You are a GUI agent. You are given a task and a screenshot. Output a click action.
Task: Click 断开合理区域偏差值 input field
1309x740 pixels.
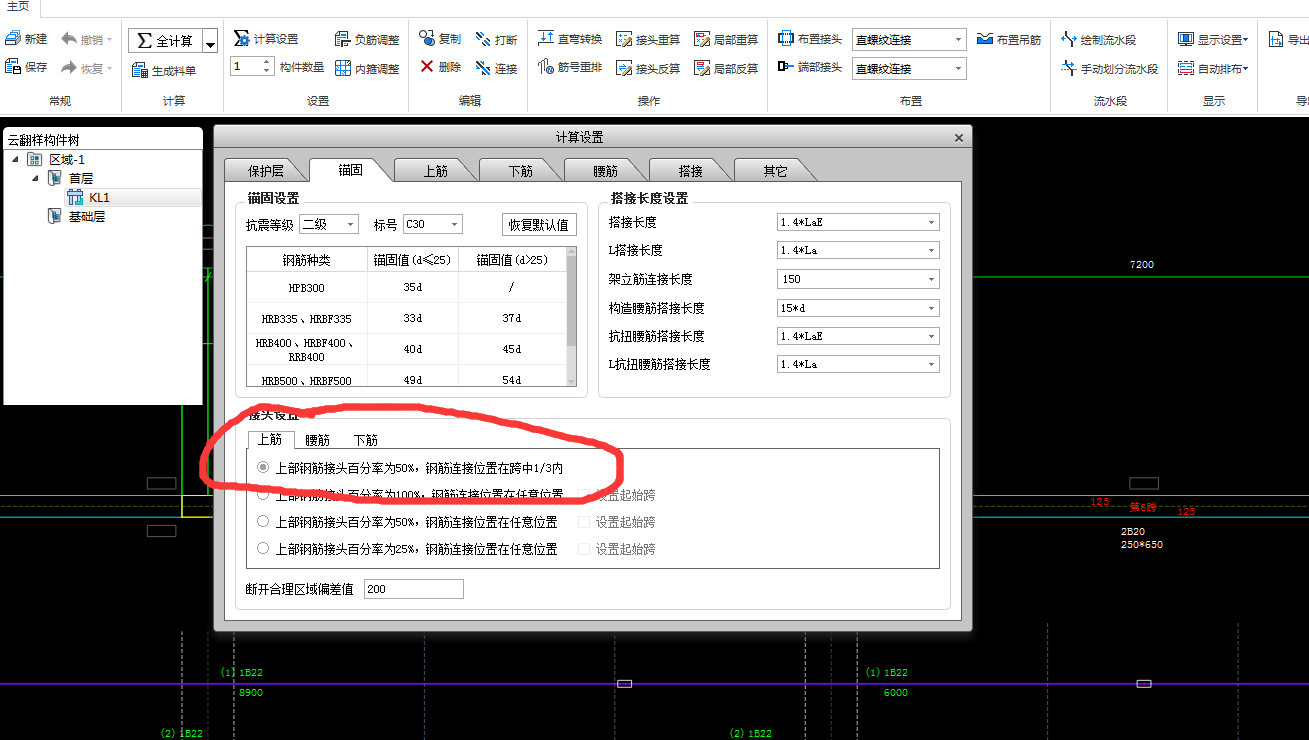[414, 589]
